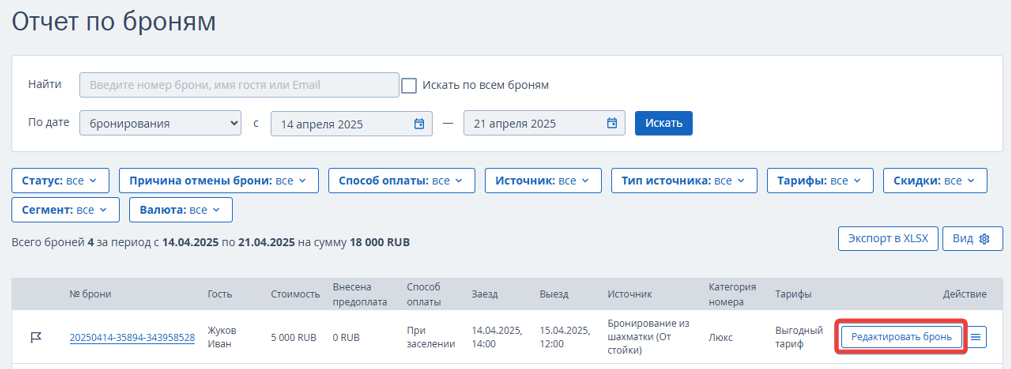The height and width of the screenshot is (369, 1011).
Task: Expand the Сегмент filter dropdown
Action: point(66,210)
